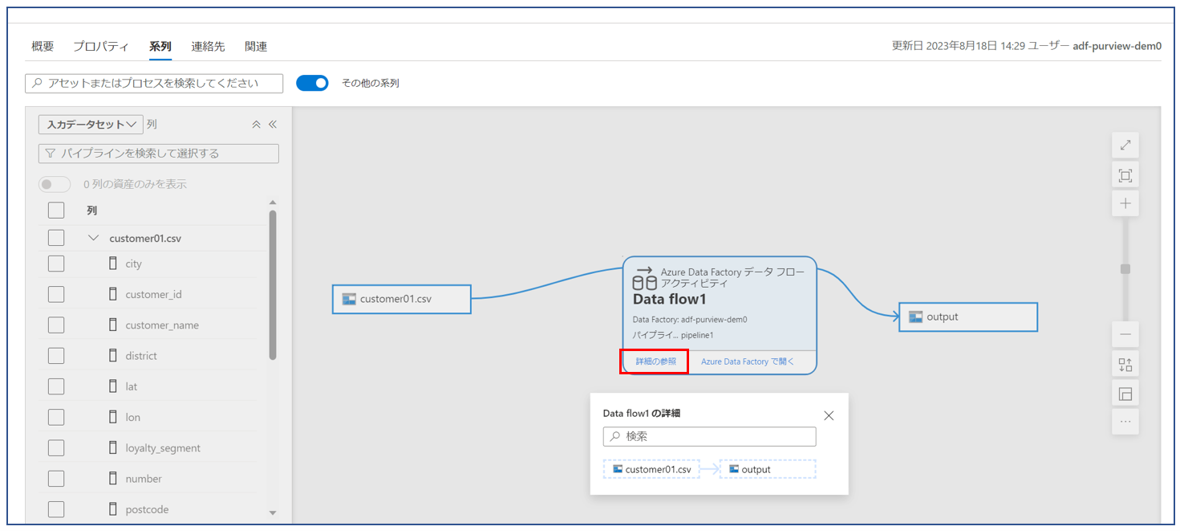Collapse all columns with double-up chevron

pos(256,125)
